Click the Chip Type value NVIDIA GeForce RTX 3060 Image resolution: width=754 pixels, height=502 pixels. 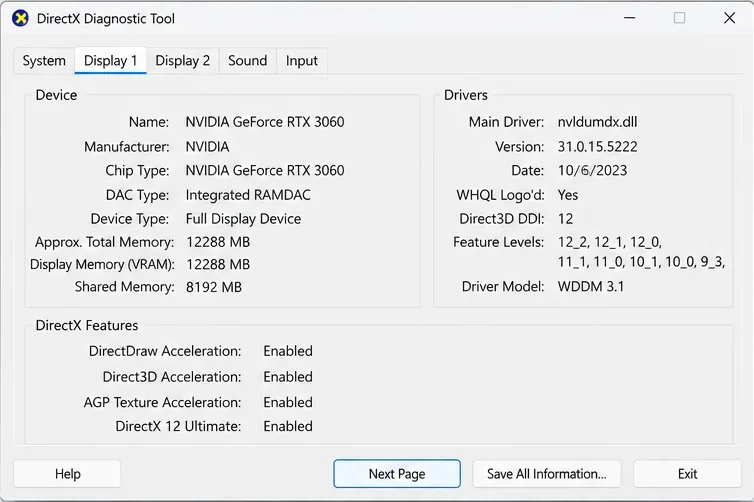click(x=265, y=171)
